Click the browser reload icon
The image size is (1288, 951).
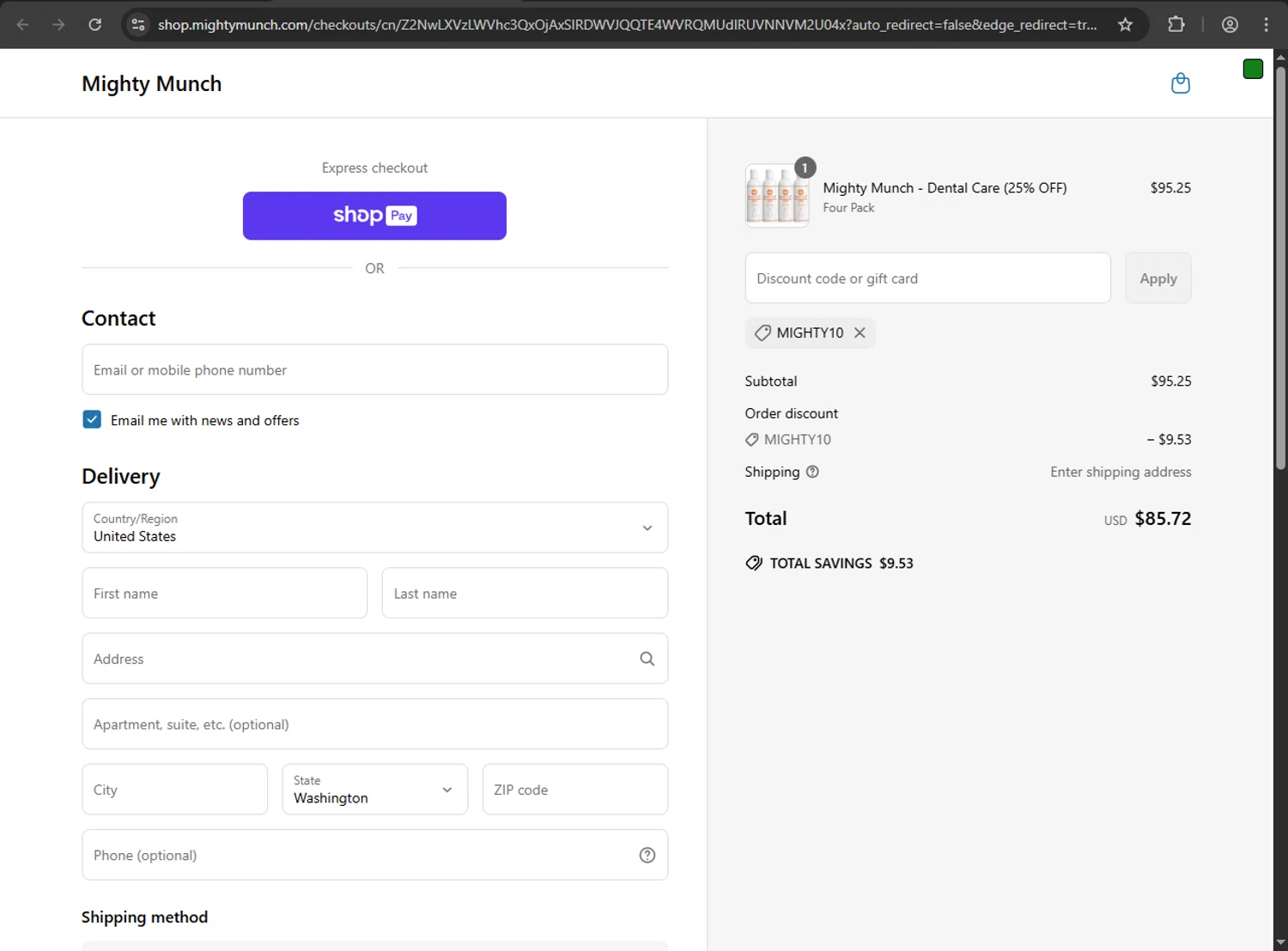click(95, 25)
